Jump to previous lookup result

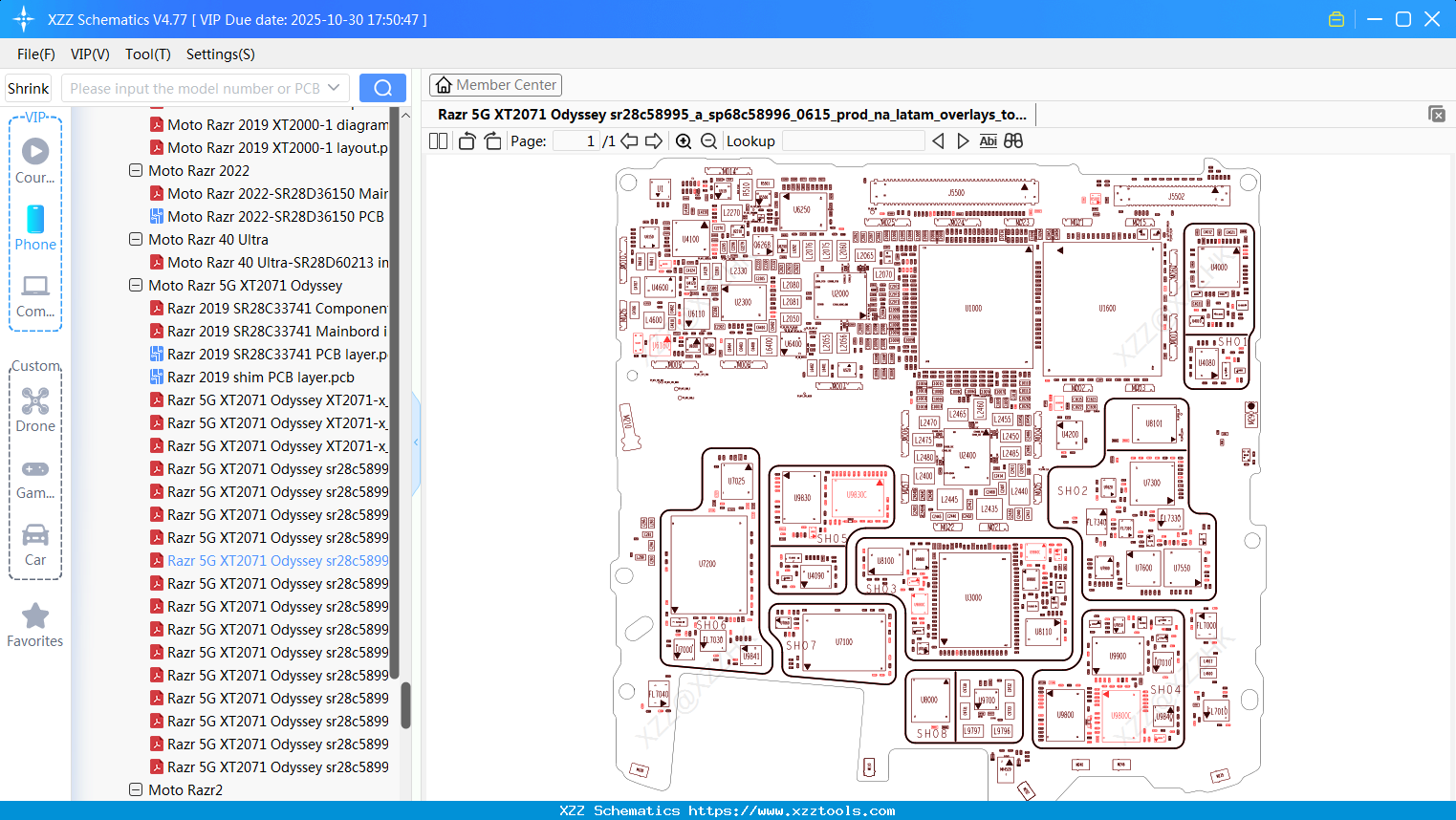point(938,141)
